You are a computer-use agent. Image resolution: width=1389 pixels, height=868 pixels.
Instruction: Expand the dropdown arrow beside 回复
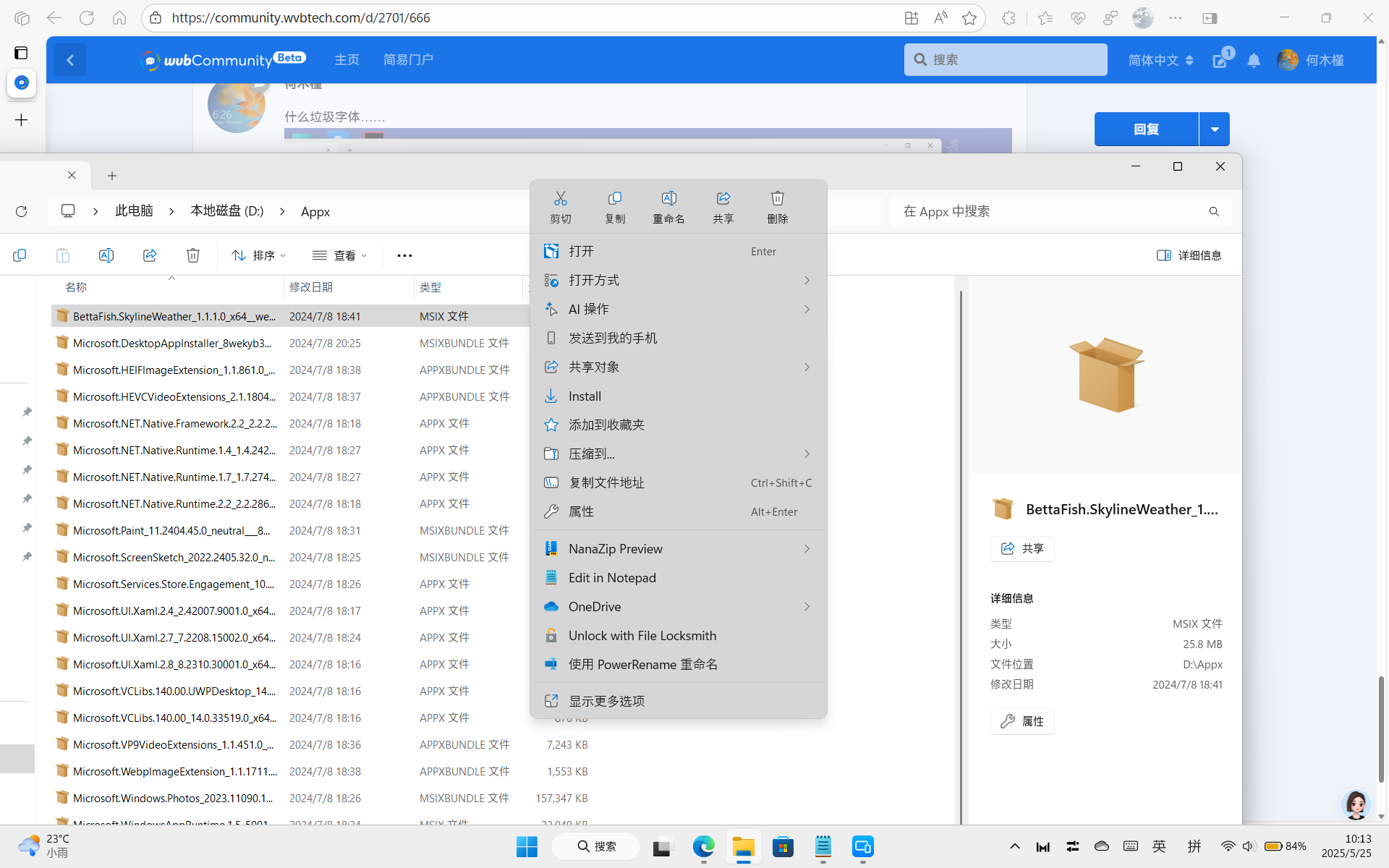pyautogui.click(x=1215, y=129)
